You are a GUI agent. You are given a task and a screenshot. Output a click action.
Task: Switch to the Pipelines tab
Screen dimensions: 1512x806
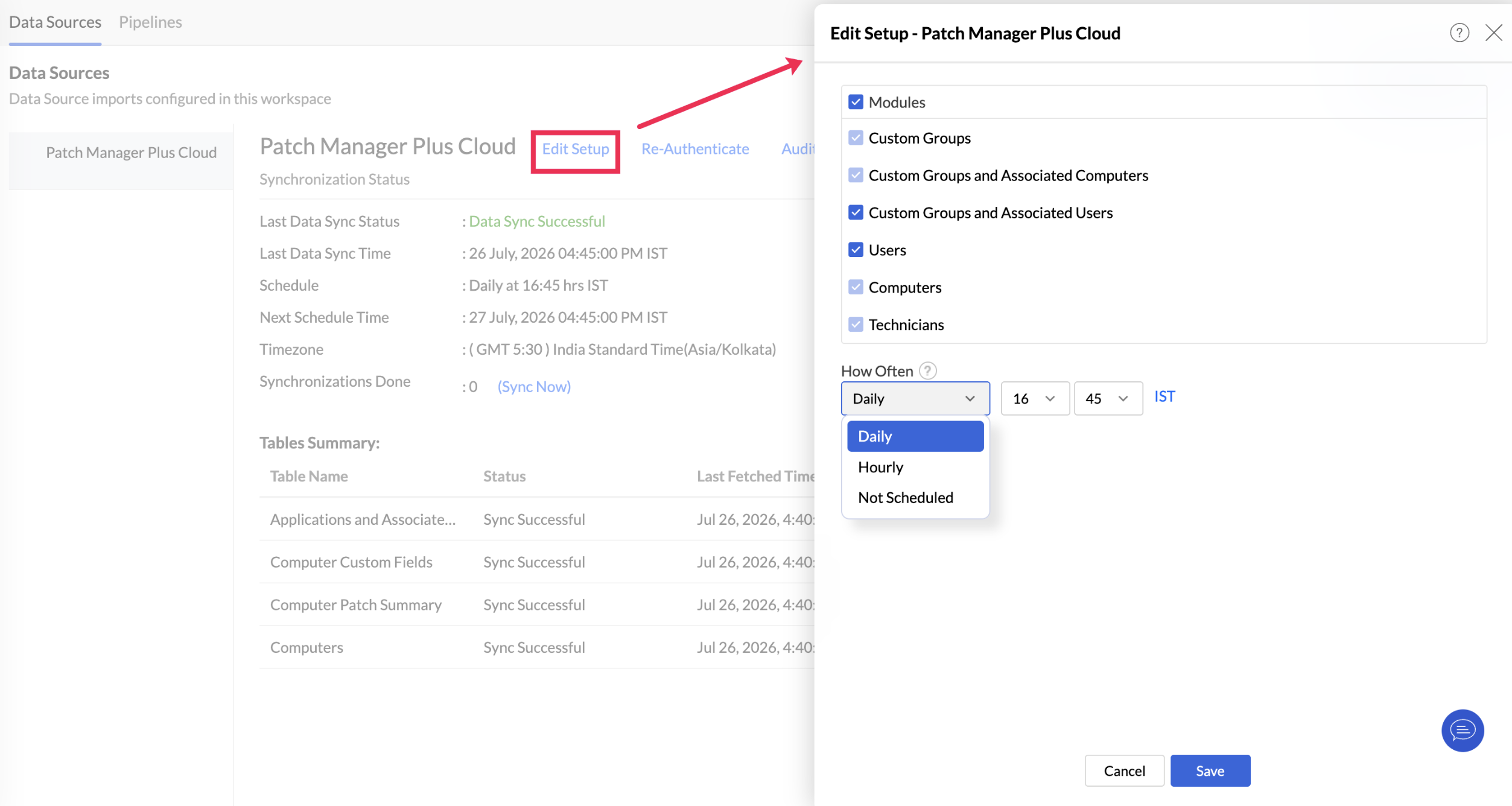coord(150,22)
